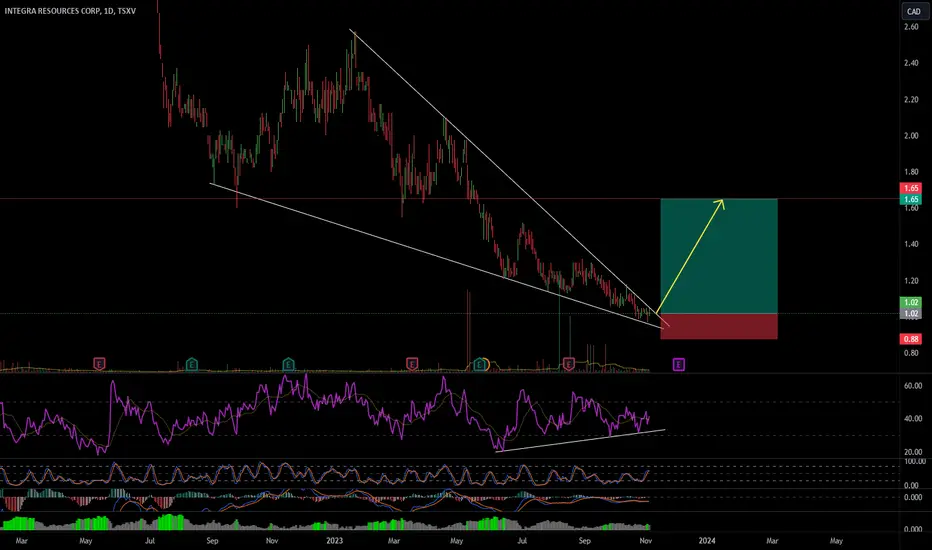Click the 1.80 price axis label
The height and width of the screenshot is (550, 932).
tap(911, 172)
